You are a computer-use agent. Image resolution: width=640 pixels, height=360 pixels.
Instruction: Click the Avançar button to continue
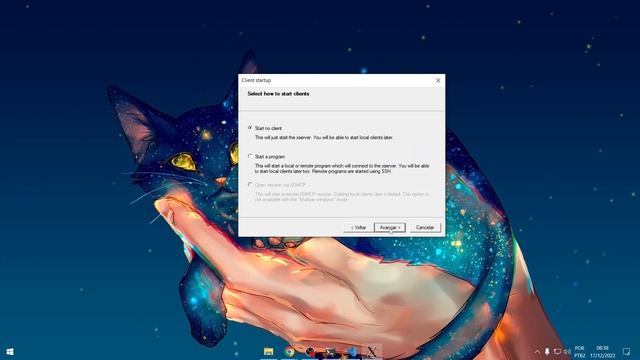(x=390, y=227)
